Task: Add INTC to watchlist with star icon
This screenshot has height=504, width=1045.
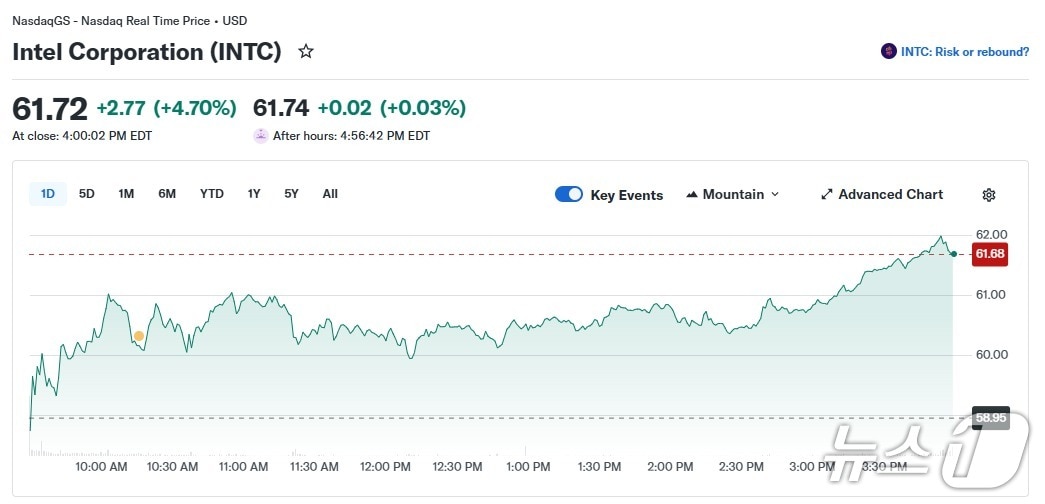Action: [x=306, y=52]
